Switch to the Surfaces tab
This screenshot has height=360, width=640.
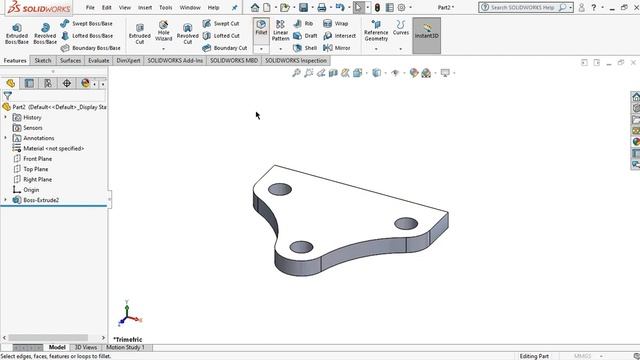coord(70,60)
